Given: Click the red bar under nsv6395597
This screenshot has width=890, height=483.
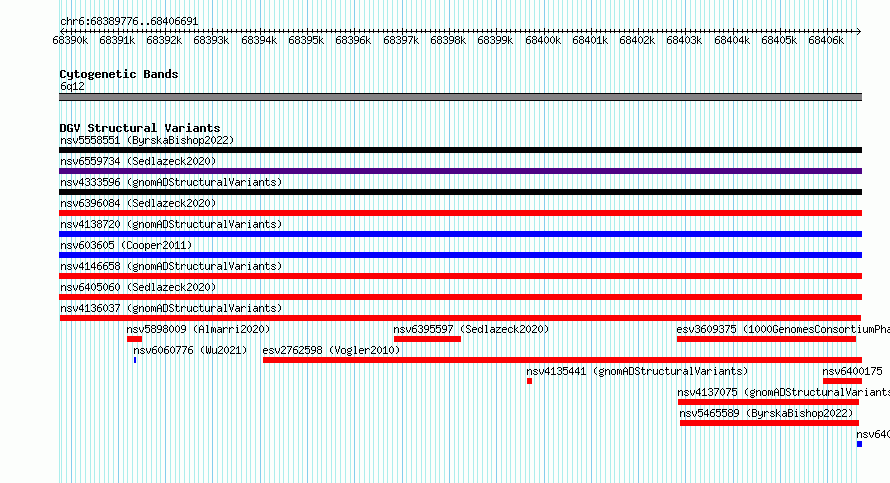Looking at the screenshot, I should click(427, 339).
